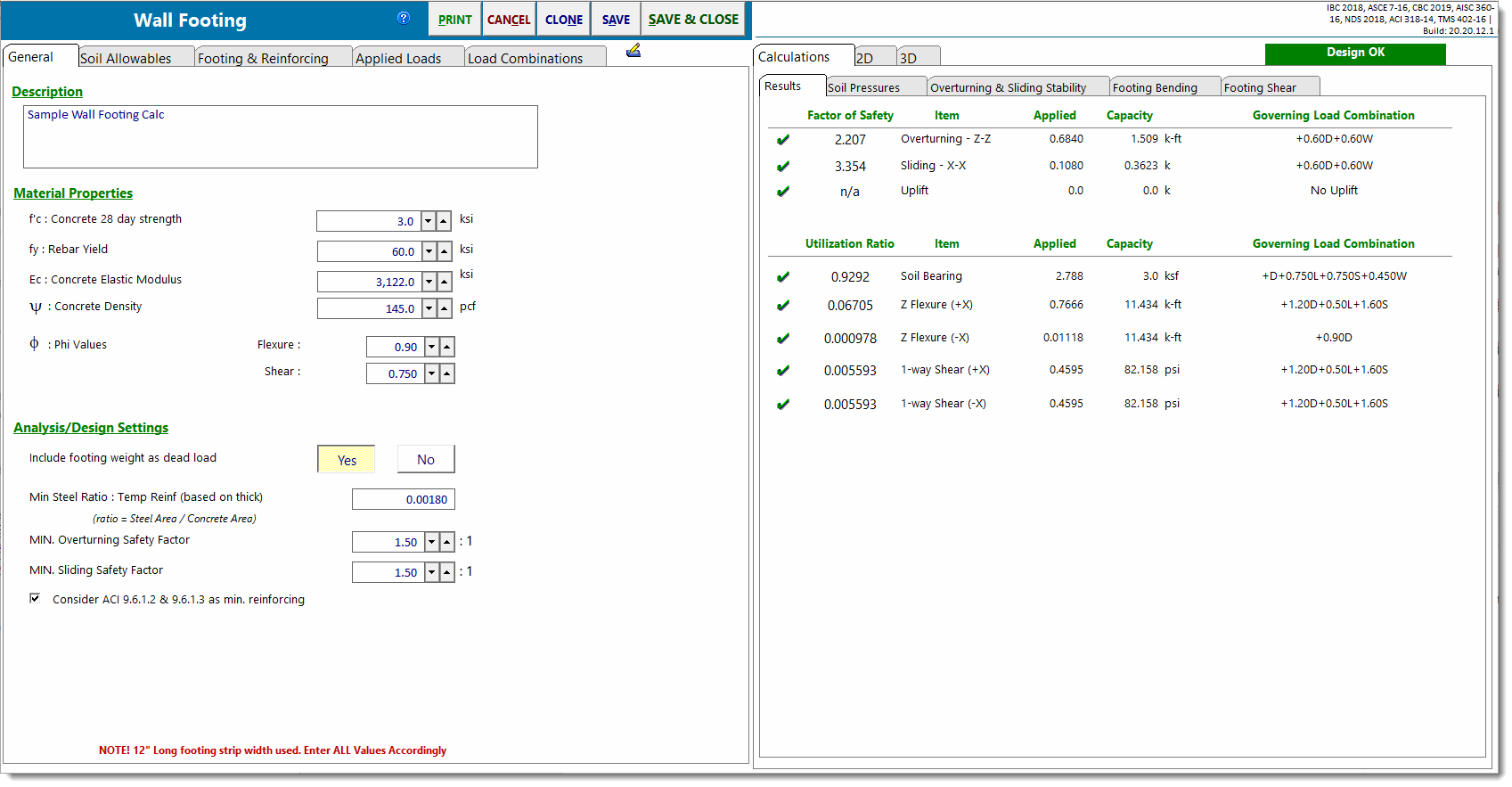The width and height of the screenshot is (1512, 787).
Task: Click down arrow for MIN. Overturning Safety Factor
Action: click(x=432, y=542)
